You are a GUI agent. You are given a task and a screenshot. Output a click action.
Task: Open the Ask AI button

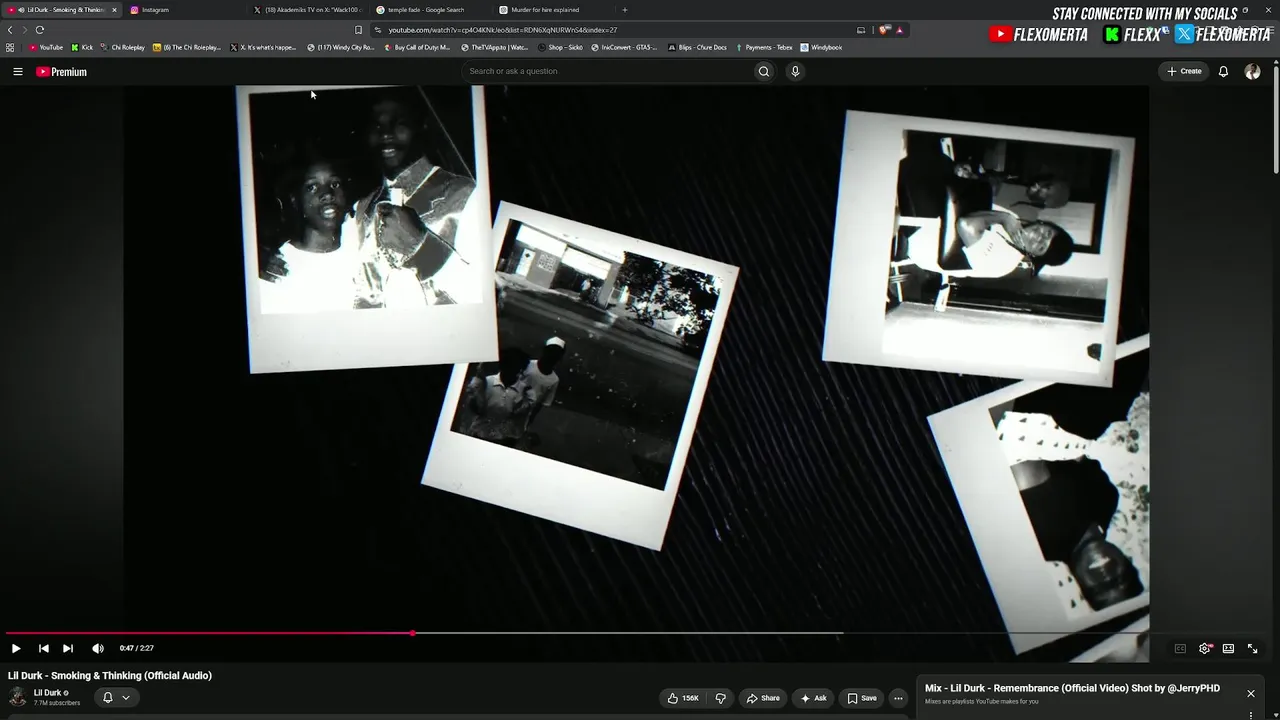point(813,698)
